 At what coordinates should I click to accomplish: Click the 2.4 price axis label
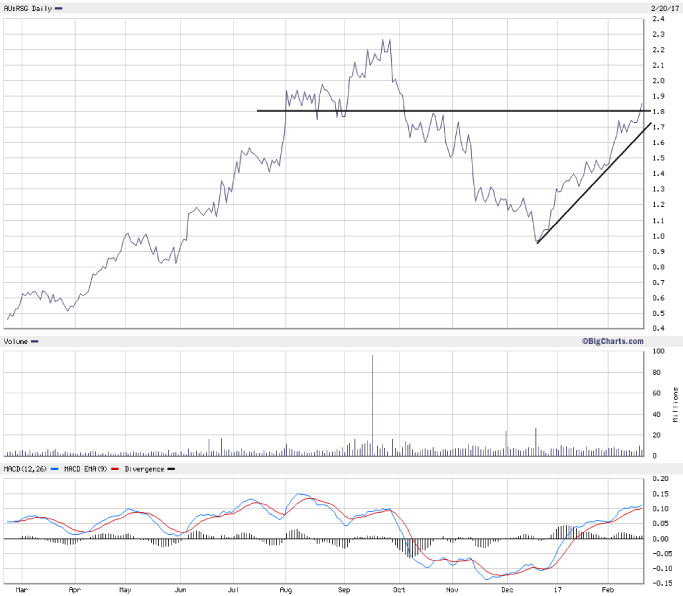[x=660, y=19]
